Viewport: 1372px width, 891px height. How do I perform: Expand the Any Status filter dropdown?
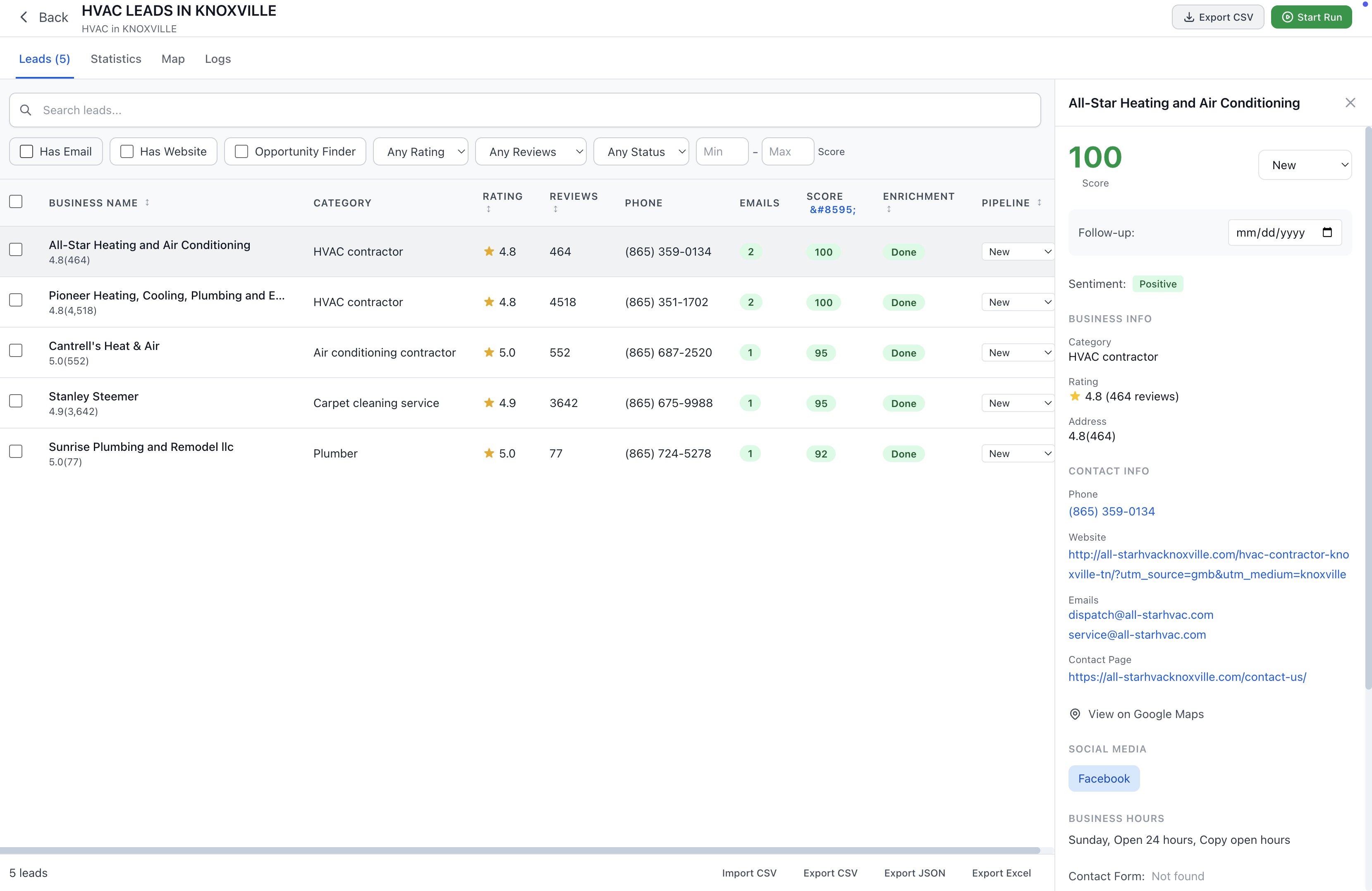coord(641,152)
